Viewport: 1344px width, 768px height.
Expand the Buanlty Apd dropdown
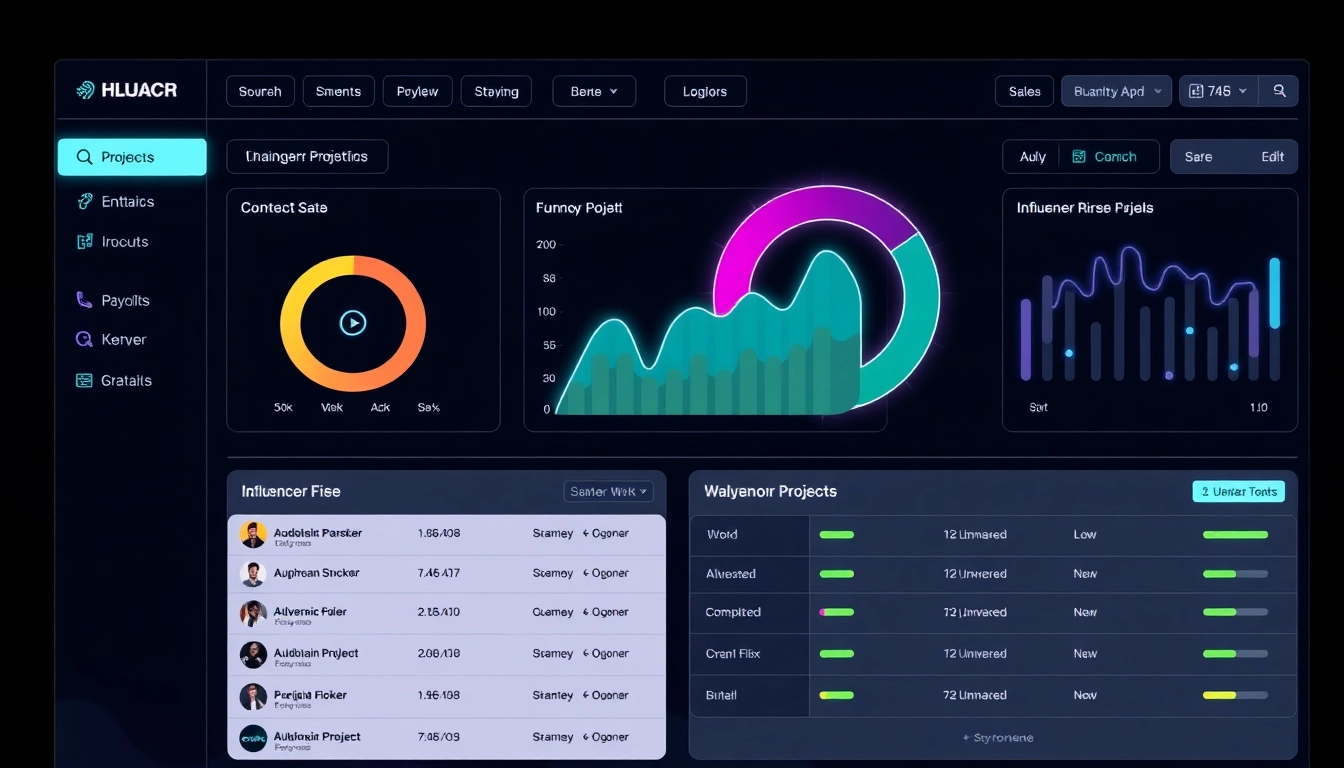tap(1115, 90)
